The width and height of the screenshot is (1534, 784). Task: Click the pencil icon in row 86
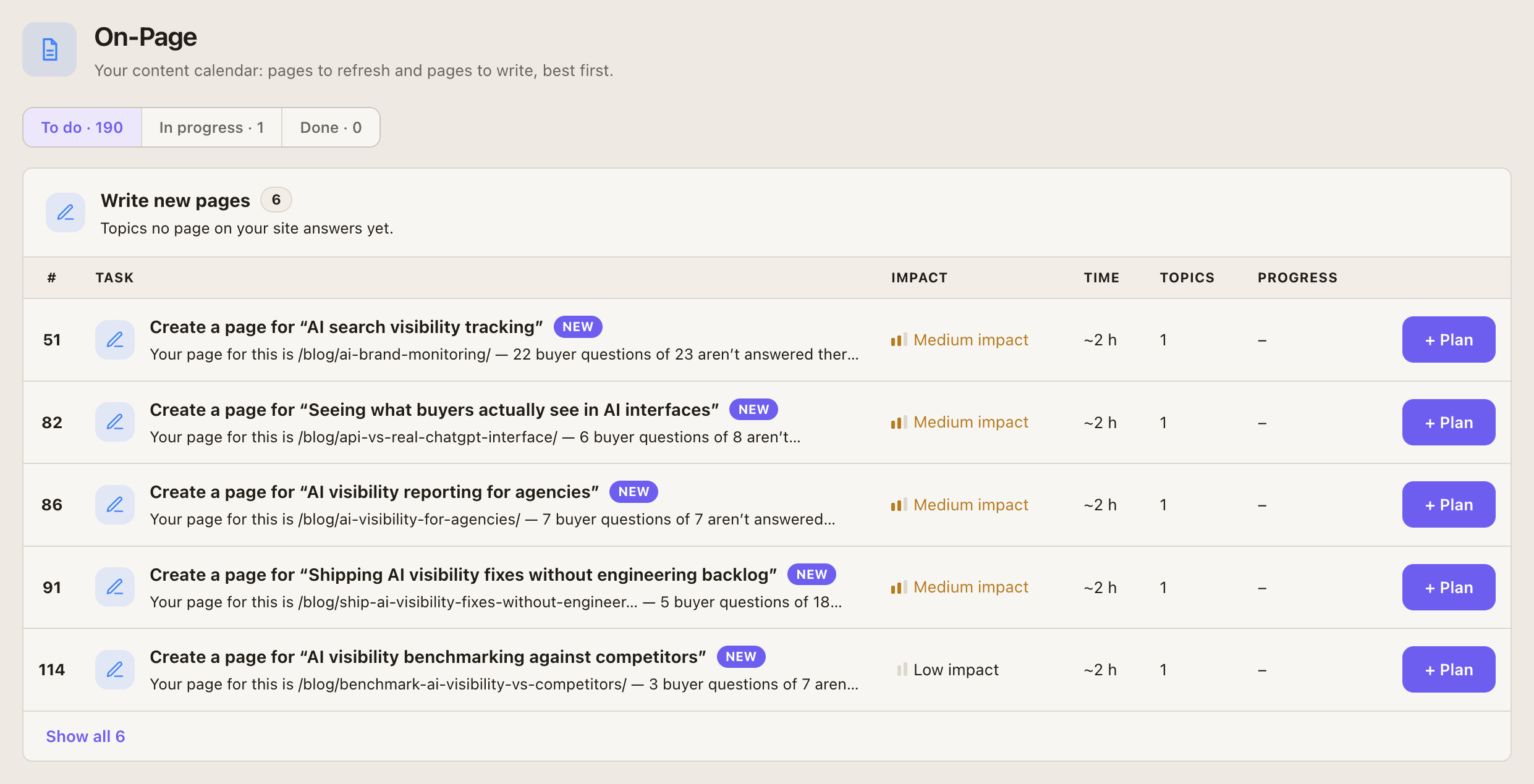[115, 505]
